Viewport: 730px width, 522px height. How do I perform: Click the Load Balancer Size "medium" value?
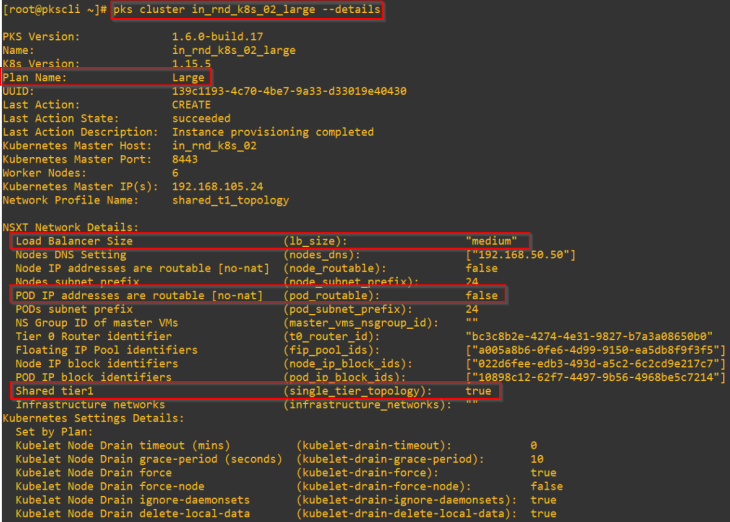(x=491, y=241)
